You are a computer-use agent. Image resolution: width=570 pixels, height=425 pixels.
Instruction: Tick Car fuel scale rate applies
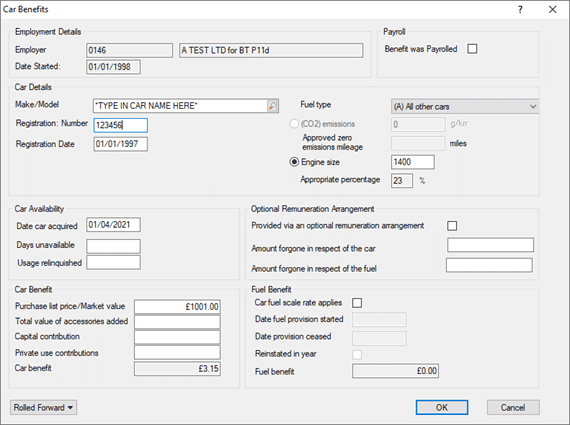tap(357, 303)
